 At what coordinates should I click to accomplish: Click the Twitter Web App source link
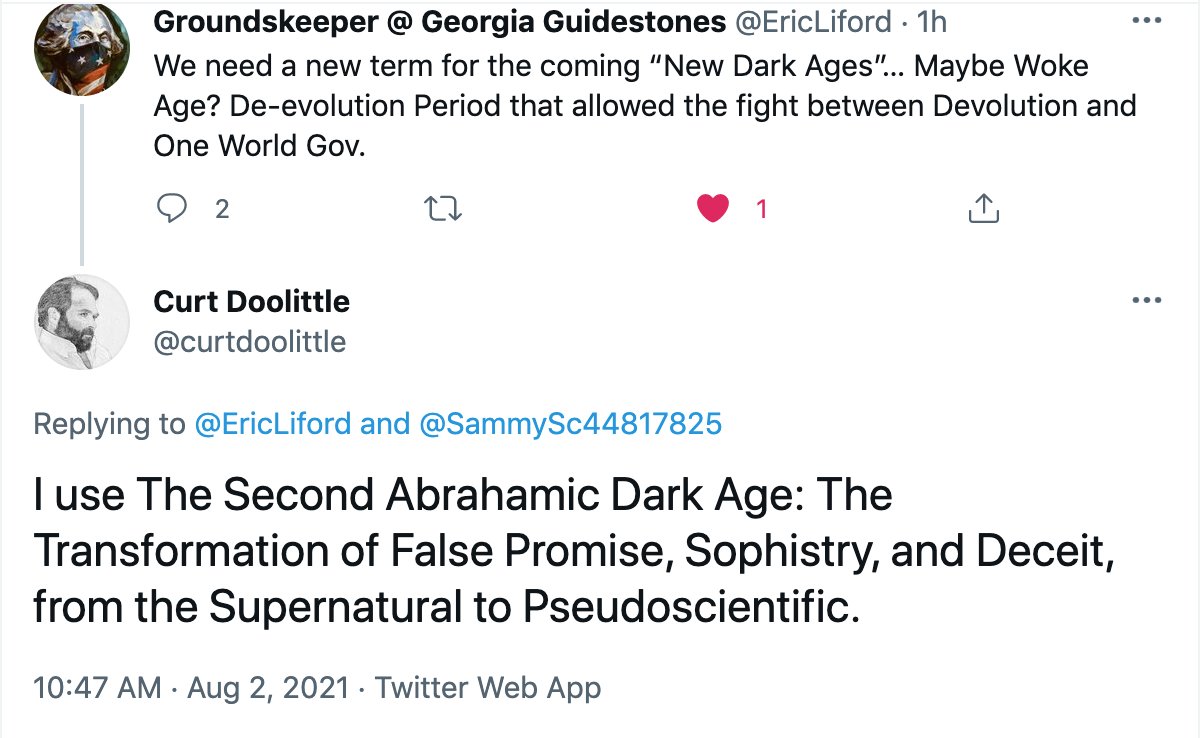pyautogui.click(x=486, y=688)
